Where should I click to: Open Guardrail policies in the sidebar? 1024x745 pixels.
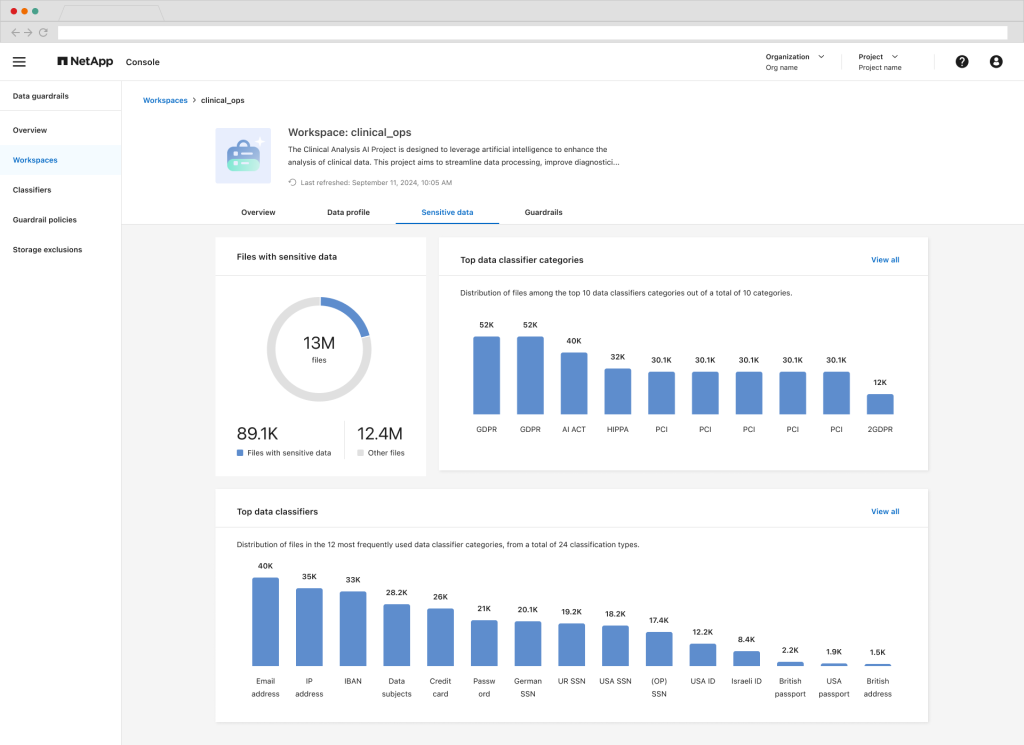tap(44, 220)
